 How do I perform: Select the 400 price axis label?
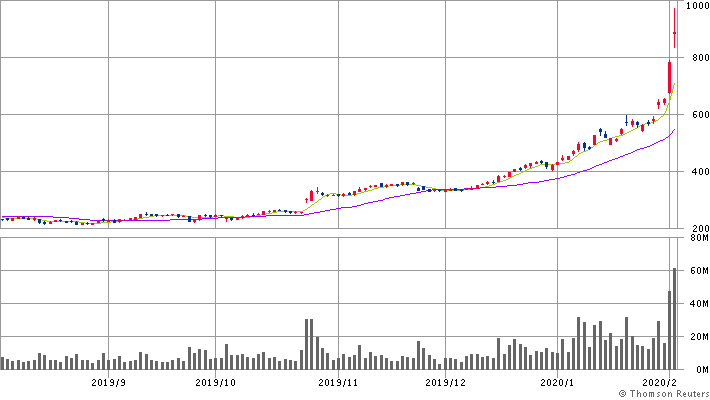[696, 172]
